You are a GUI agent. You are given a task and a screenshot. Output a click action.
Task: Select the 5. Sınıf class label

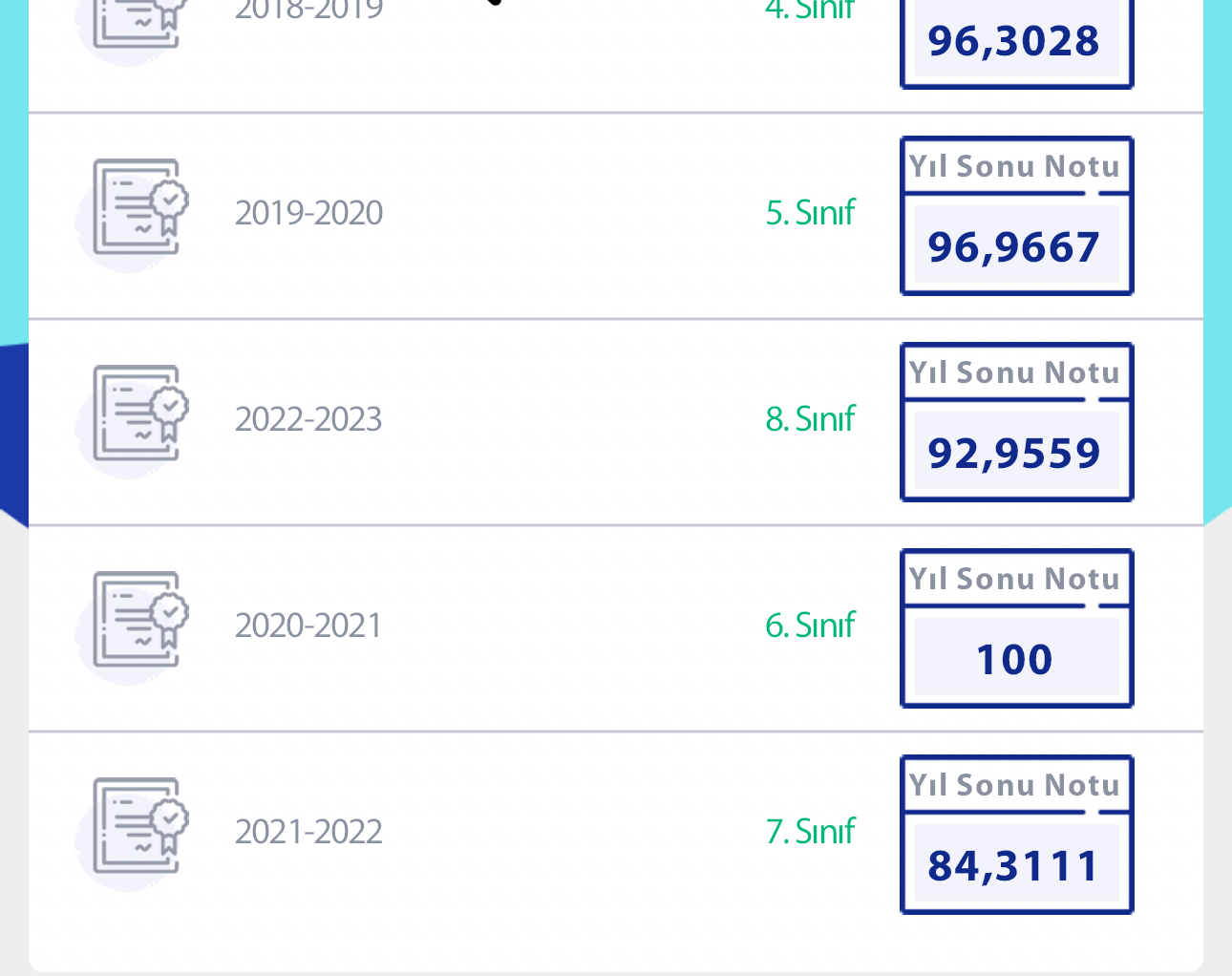[810, 213]
